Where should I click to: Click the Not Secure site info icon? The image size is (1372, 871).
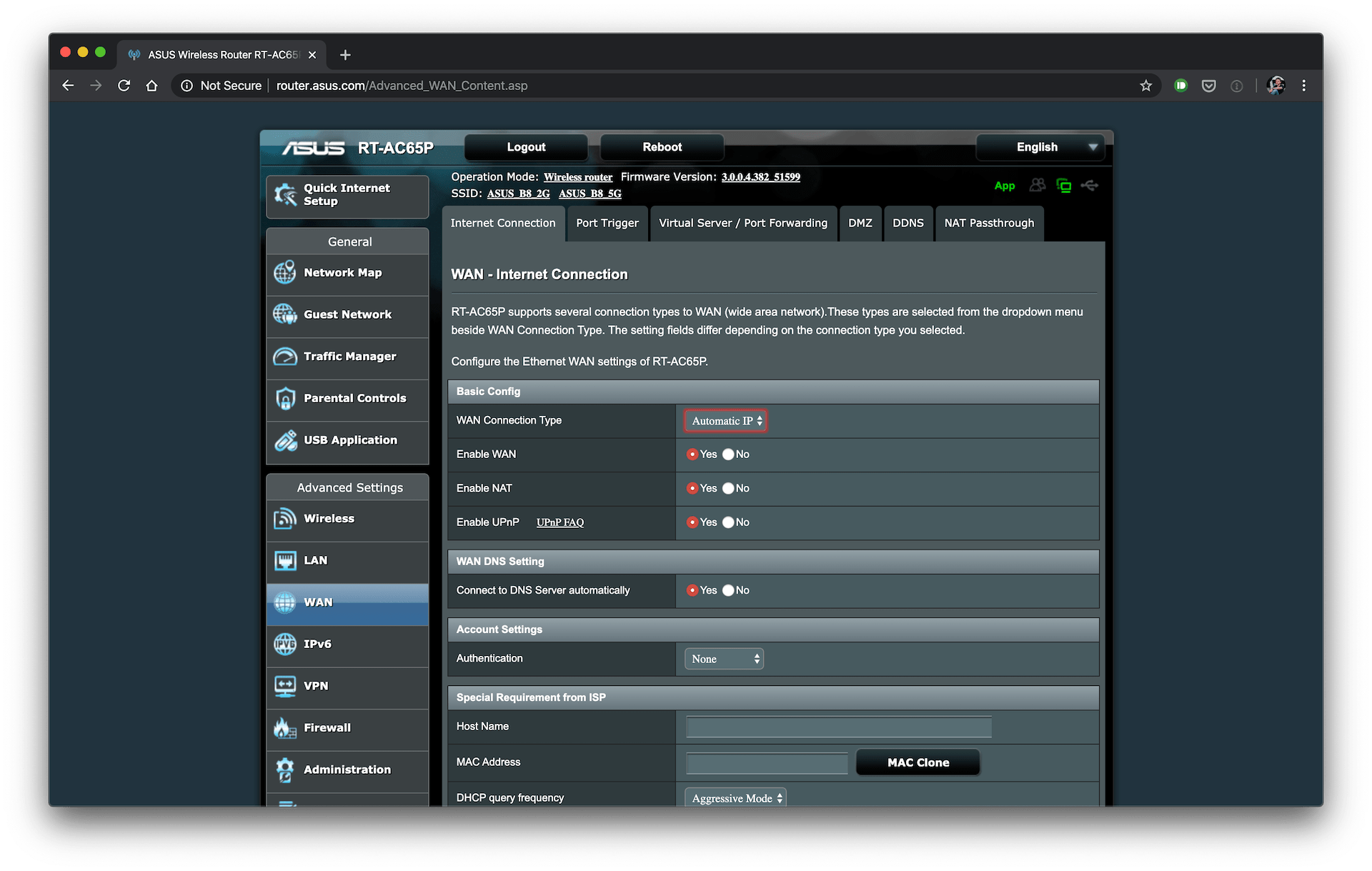click(x=187, y=86)
